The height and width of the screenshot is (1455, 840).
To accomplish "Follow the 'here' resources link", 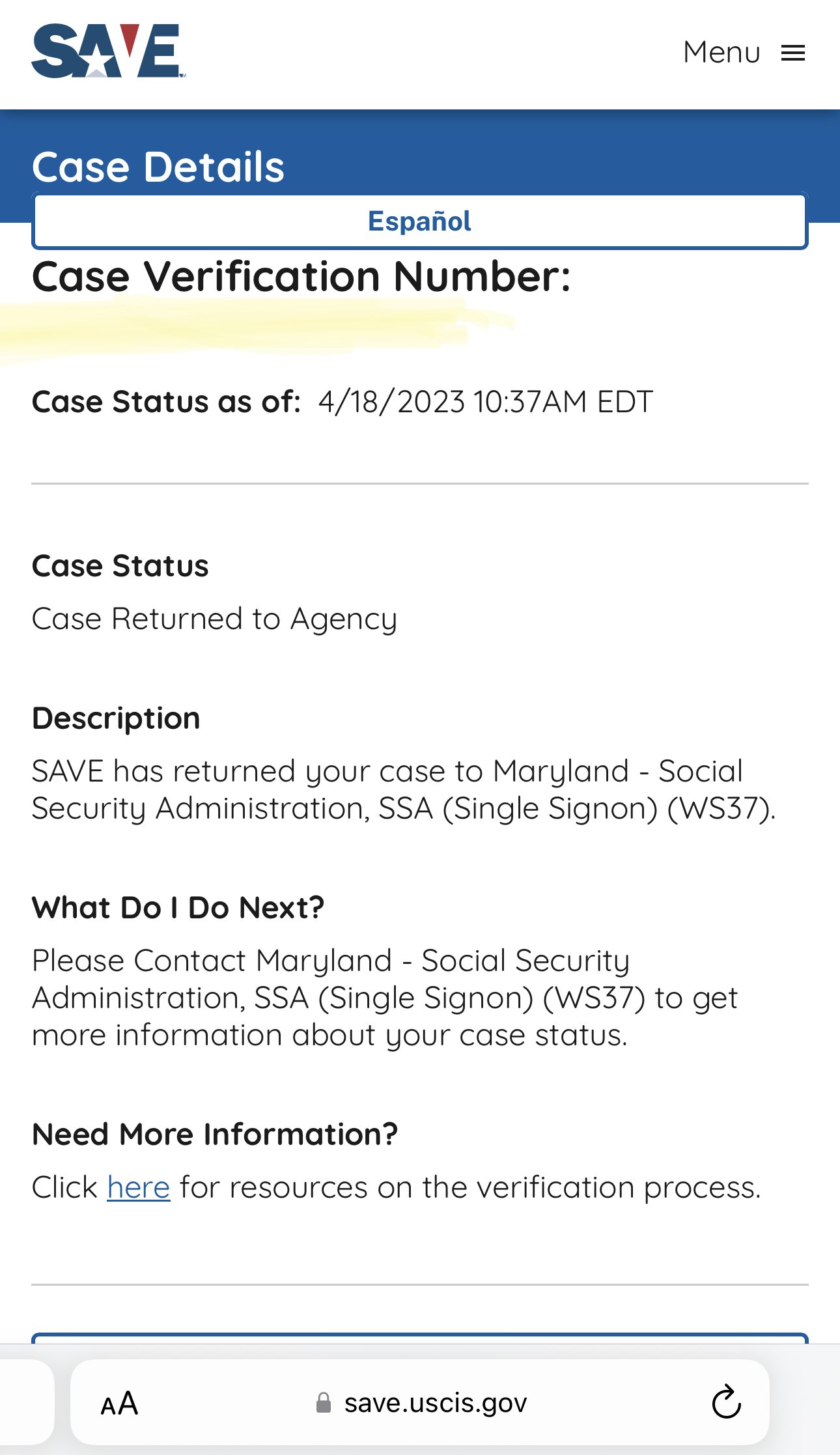I will click(139, 1187).
